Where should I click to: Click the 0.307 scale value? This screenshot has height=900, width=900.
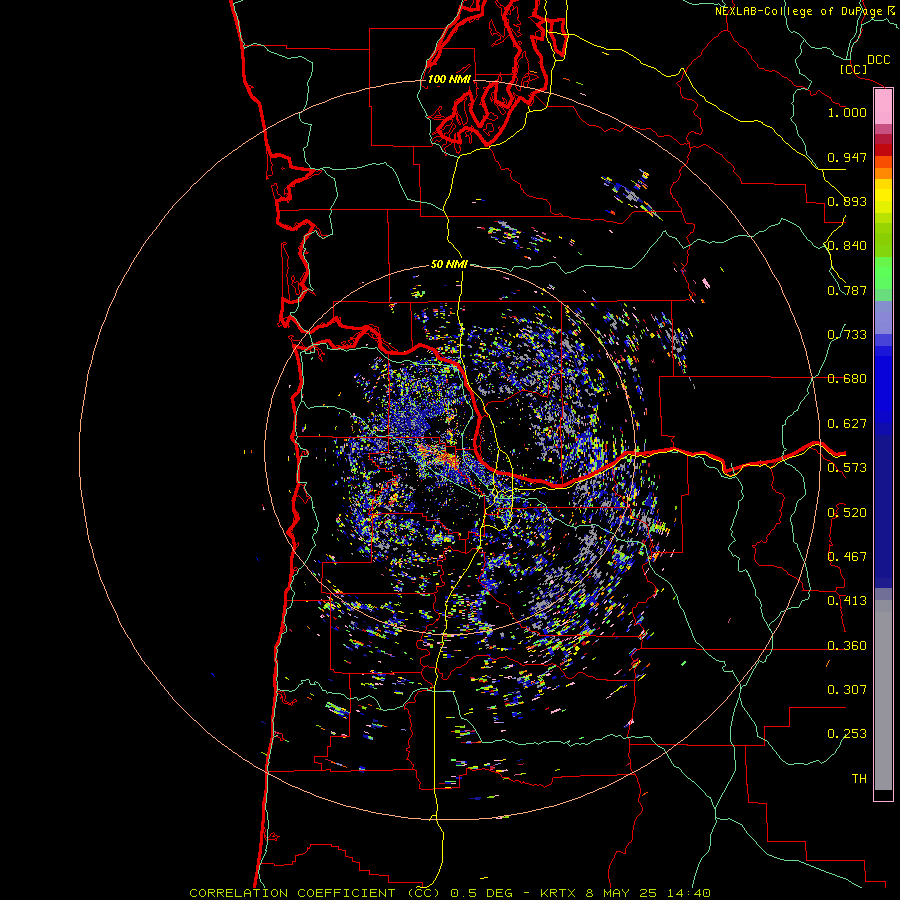click(x=847, y=690)
